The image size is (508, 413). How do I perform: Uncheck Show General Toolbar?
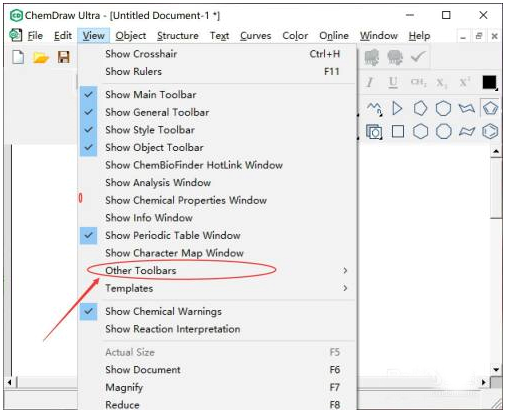tap(217, 112)
